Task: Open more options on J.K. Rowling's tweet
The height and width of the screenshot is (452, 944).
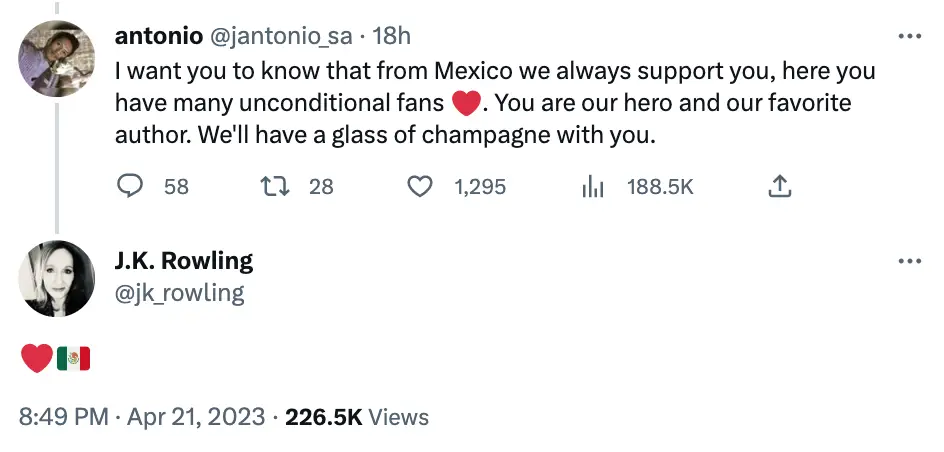Action: pyautogui.click(x=909, y=262)
